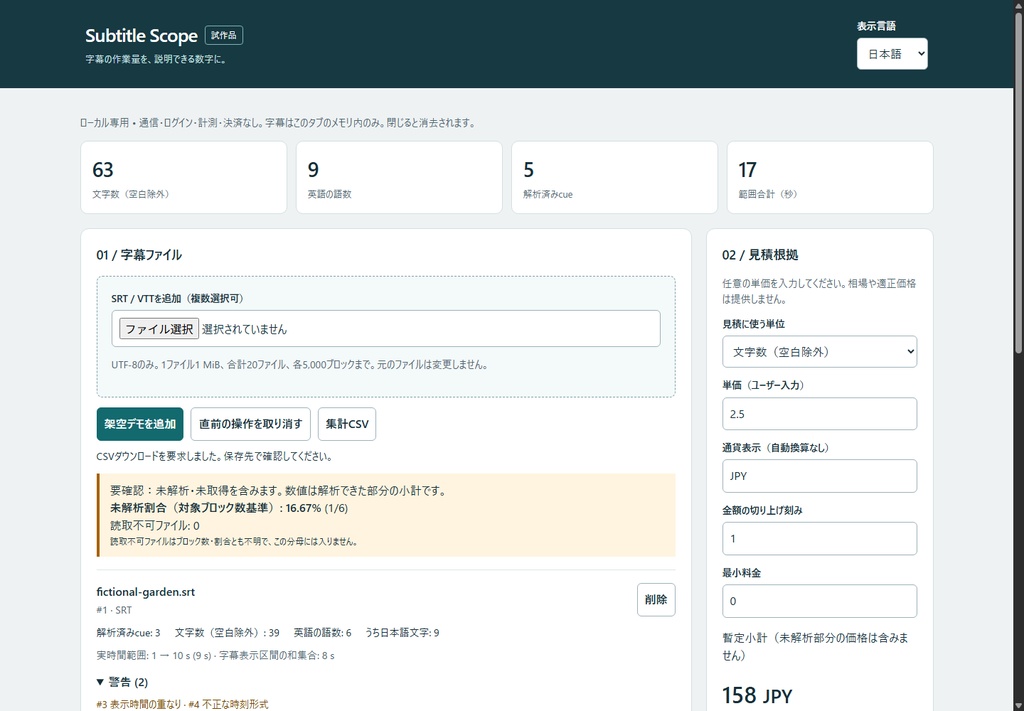Delete fictional-garden.srt with the 削除 button
The width and height of the screenshot is (1024, 711).
[x=656, y=599]
